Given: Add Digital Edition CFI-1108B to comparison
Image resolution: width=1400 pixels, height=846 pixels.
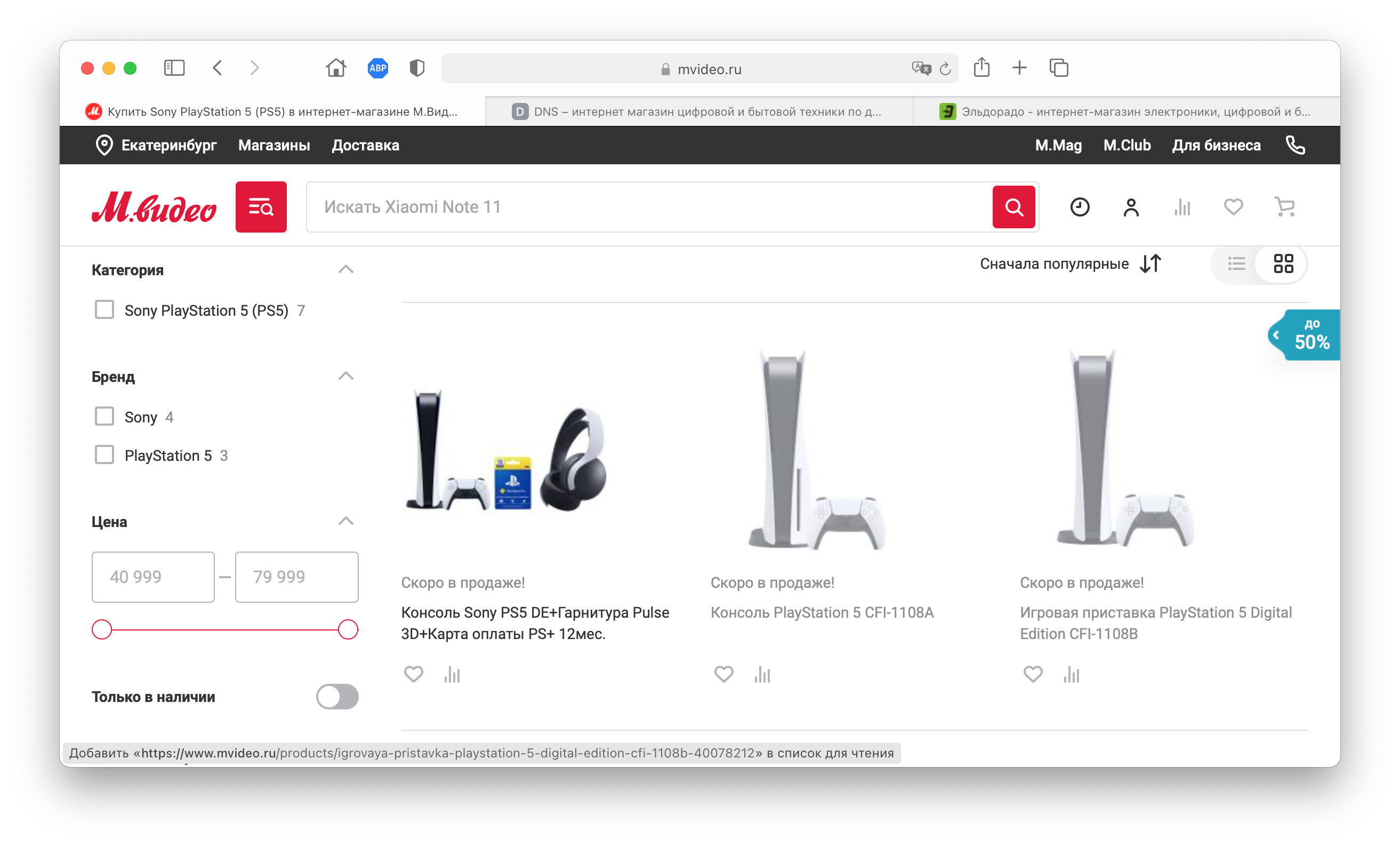Looking at the screenshot, I should [1072, 674].
